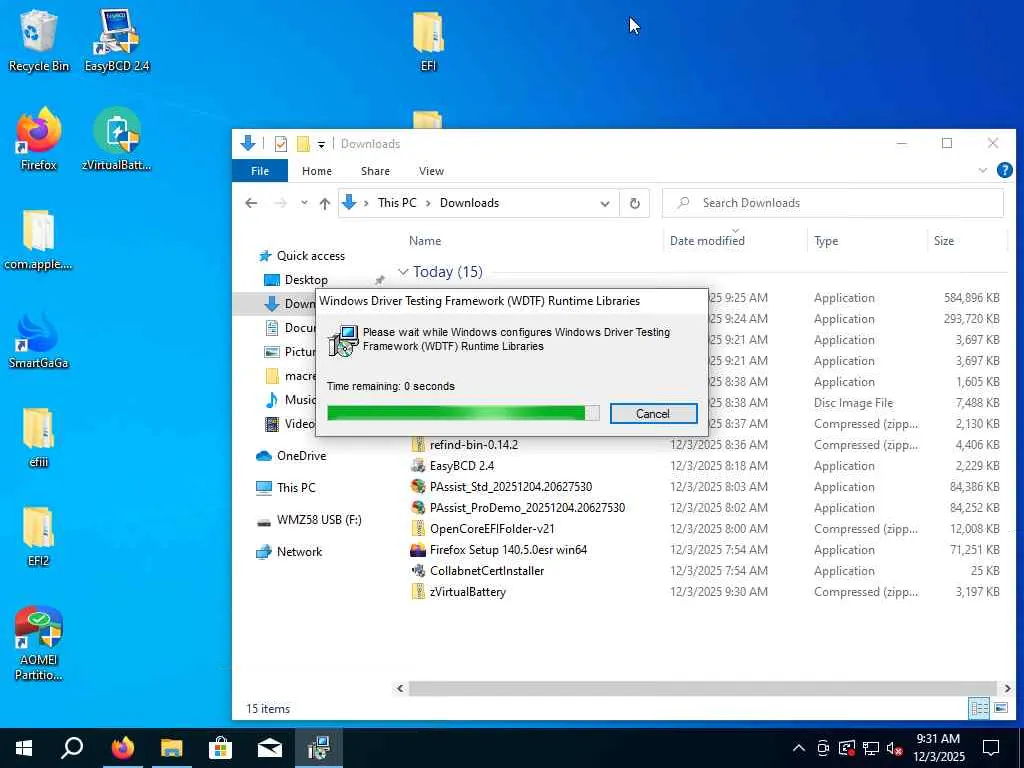Image resolution: width=1024 pixels, height=768 pixels.
Task: Open the Share ribbon tab
Action: [x=376, y=171]
